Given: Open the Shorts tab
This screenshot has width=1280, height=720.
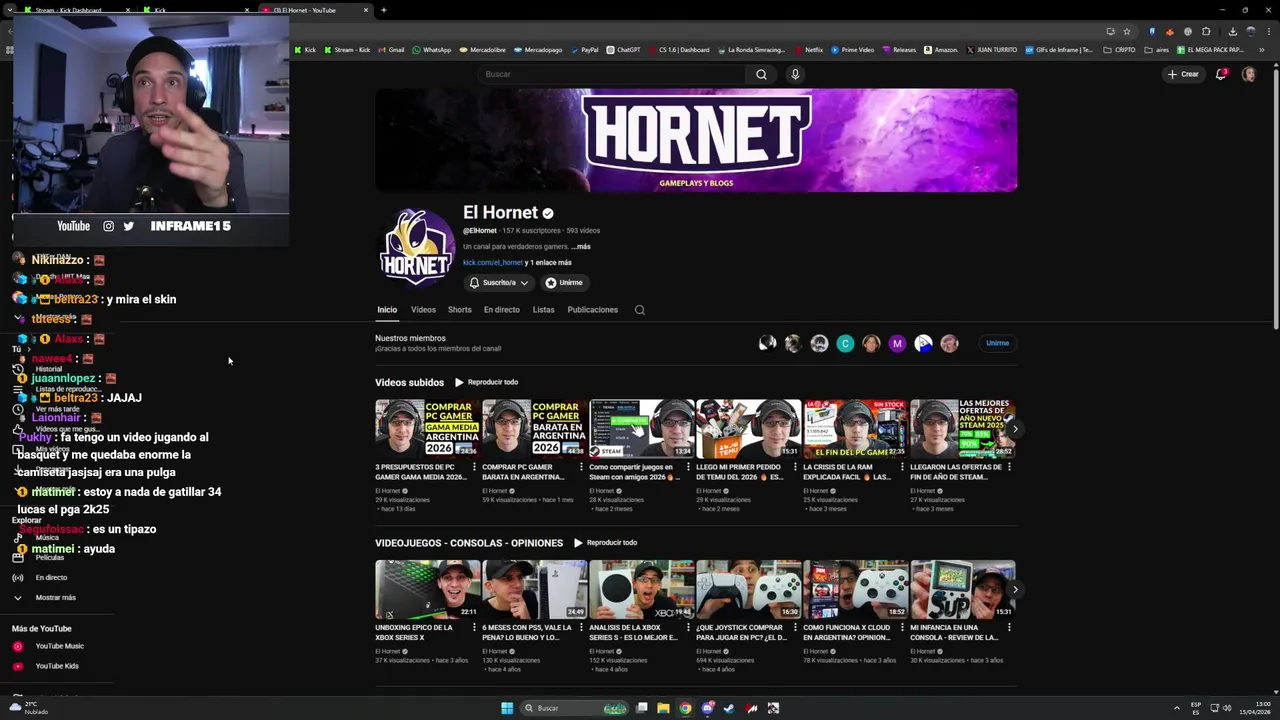Looking at the screenshot, I should [460, 310].
